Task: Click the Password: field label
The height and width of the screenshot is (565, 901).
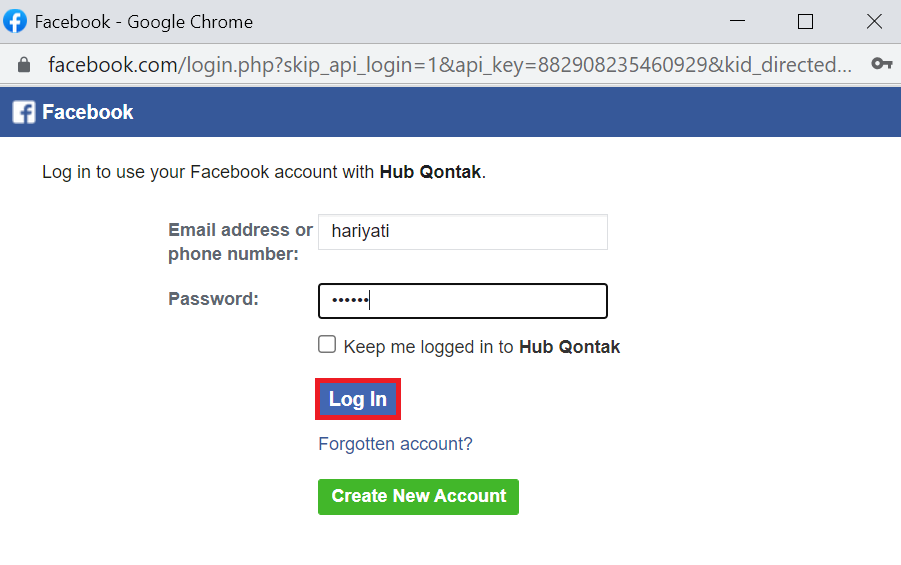Action: click(x=213, y=299)
